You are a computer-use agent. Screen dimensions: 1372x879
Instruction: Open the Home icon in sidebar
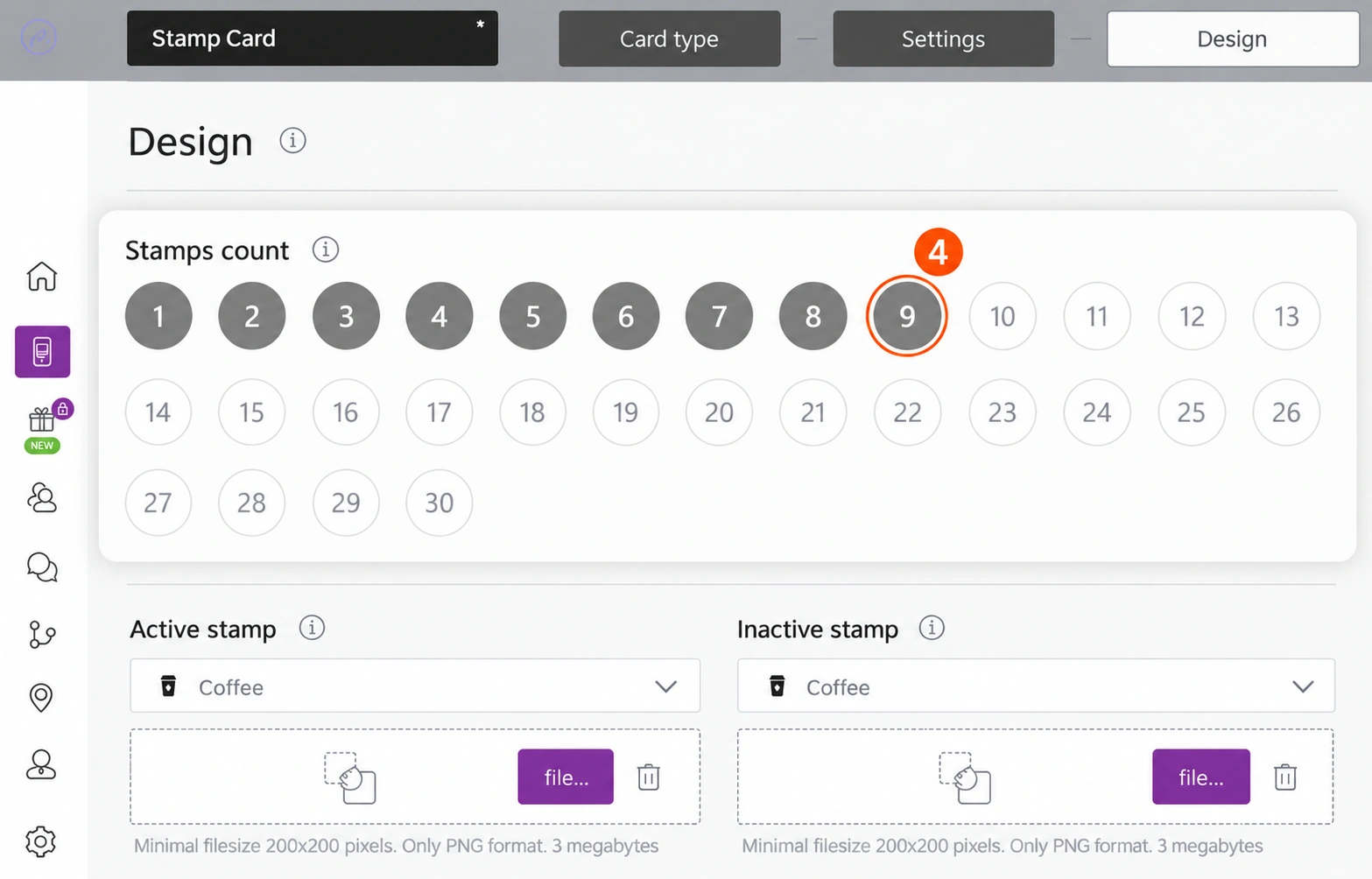[x=42, y=276]
